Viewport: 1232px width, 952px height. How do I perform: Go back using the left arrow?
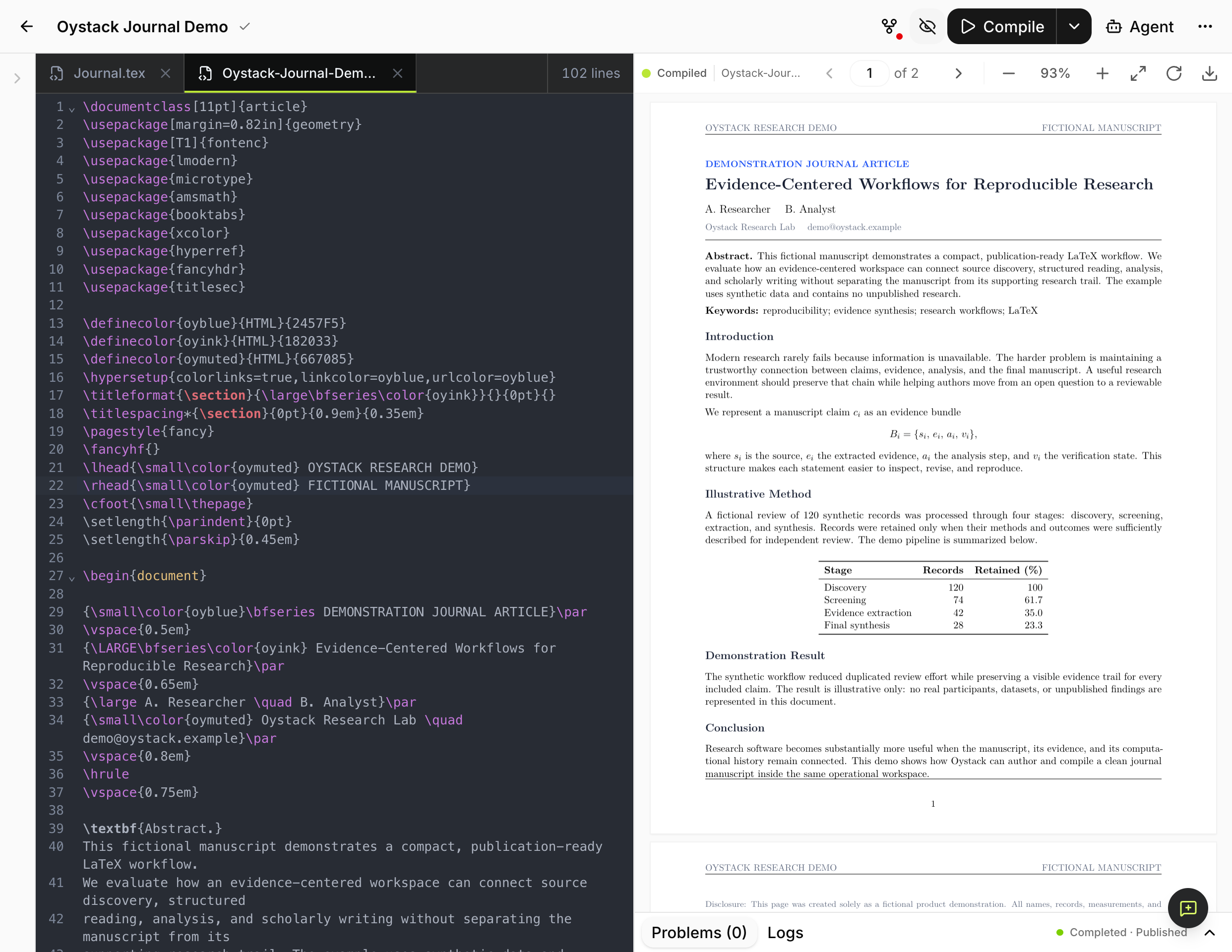coord(26,26)
